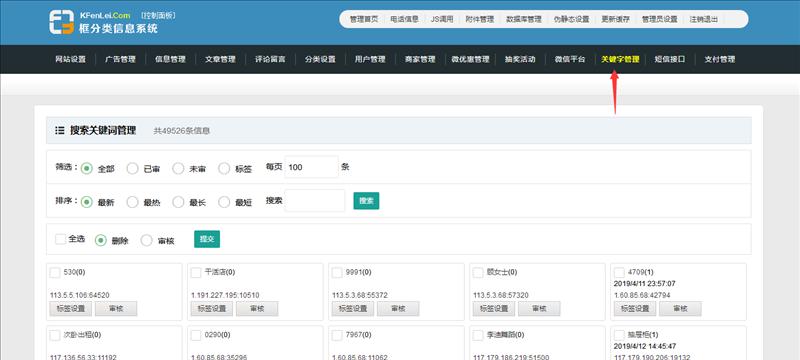
Task: Sort by 最热 radio option
Action: tap(133, 202)
